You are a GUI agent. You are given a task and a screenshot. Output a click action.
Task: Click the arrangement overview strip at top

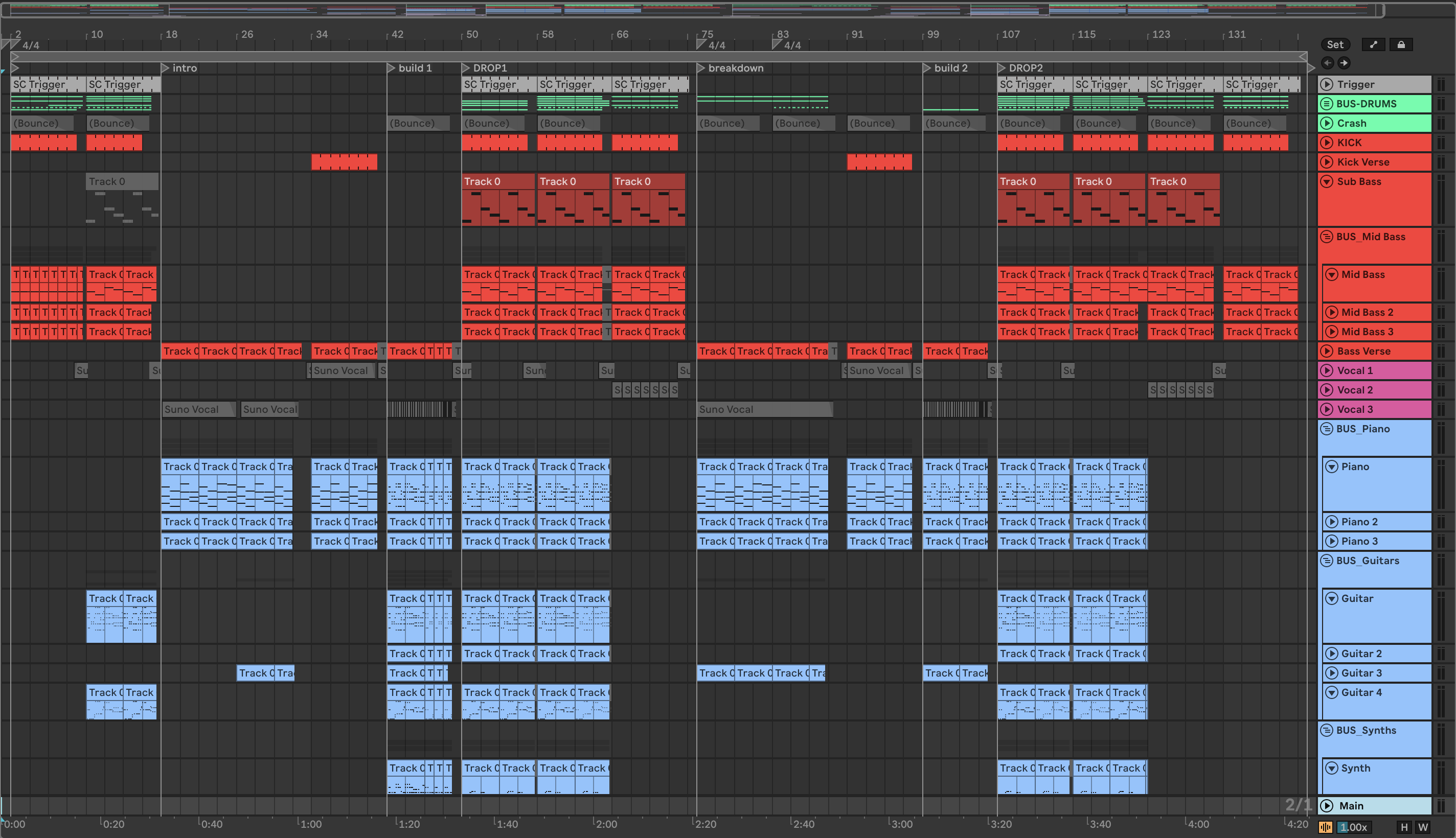pos(691,10)
